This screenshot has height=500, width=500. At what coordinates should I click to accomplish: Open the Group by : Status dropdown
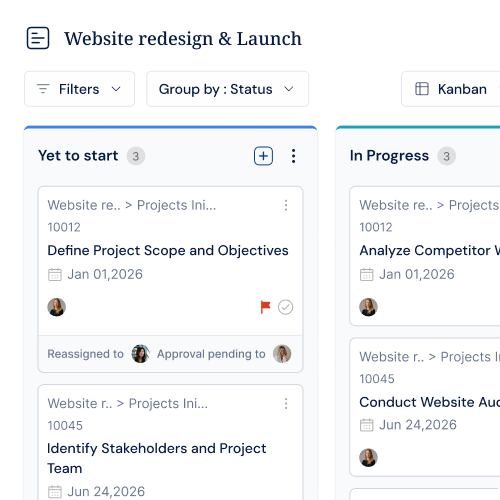pos(228,89)
